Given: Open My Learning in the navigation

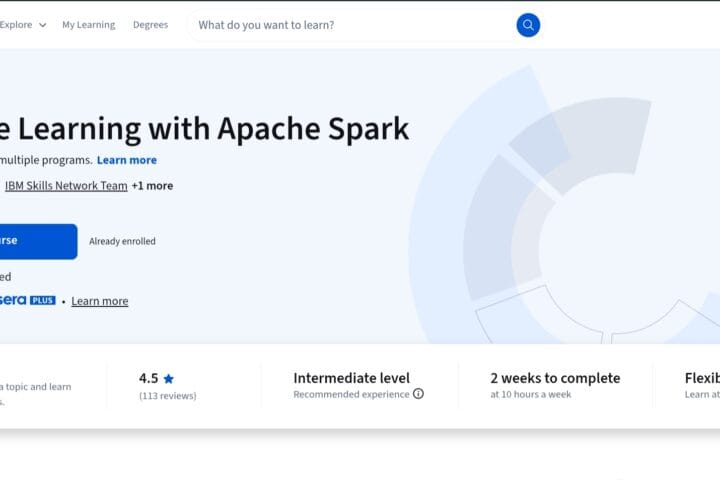Looking at the screenshot, I should point(89,25).
